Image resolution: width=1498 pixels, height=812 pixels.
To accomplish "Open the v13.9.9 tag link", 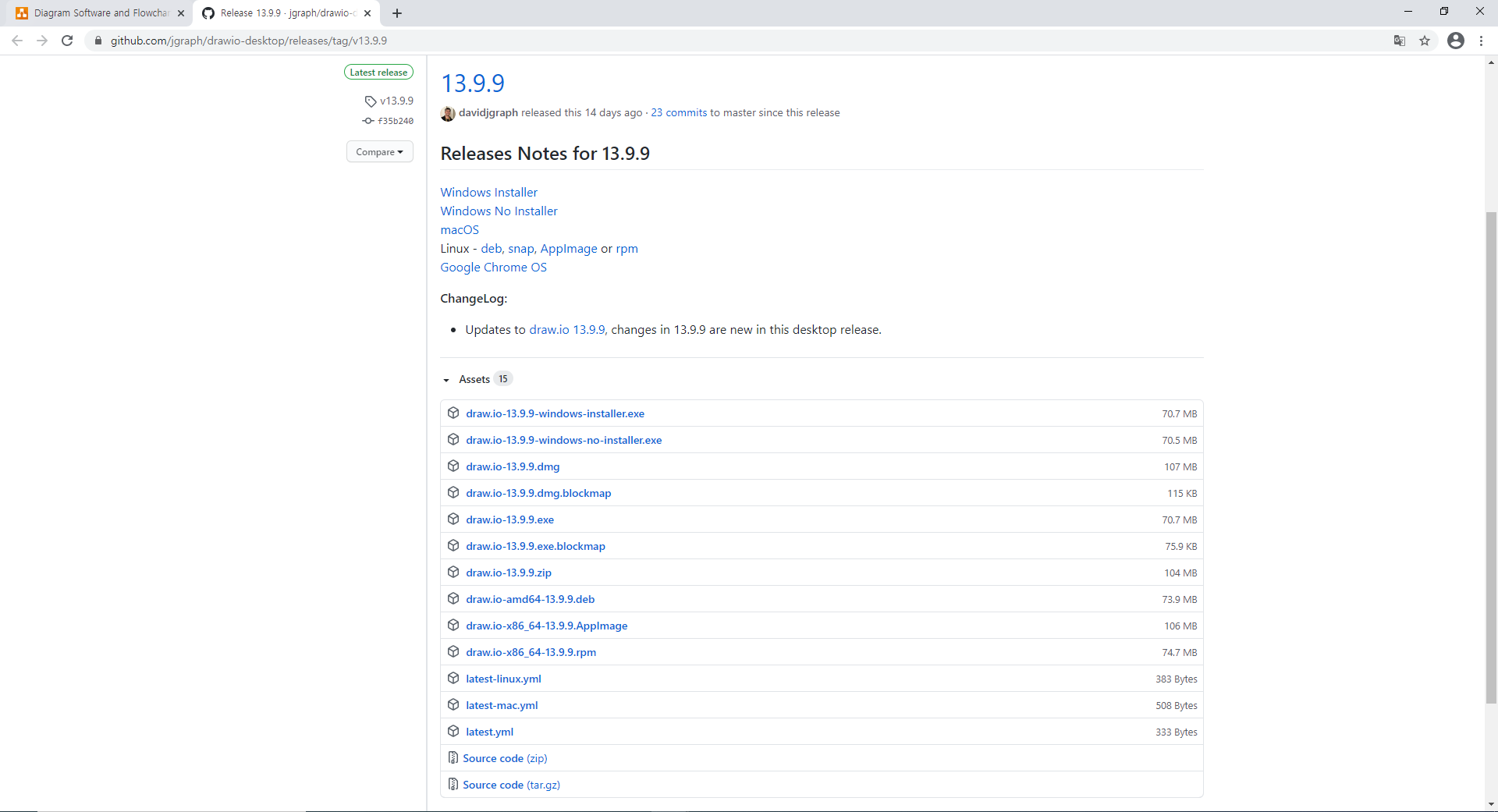I will 396,101.
